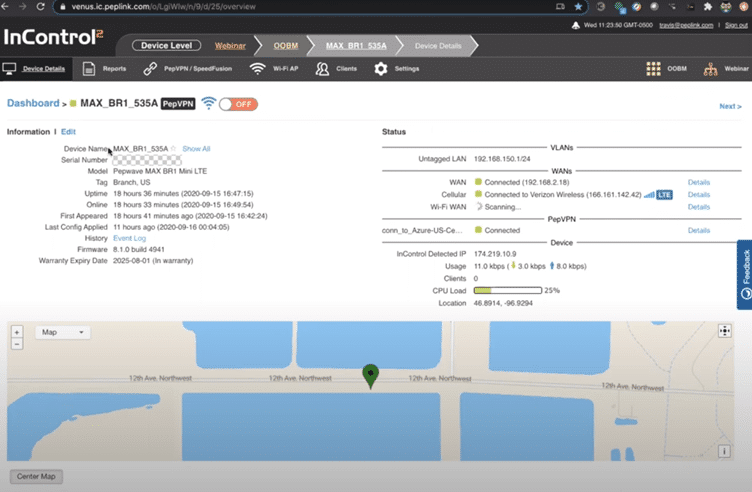Screen dimensions: 752x492
Task: Open the PepVPN / SpeedFusion link icon
Action: click(x=150, y=69)
